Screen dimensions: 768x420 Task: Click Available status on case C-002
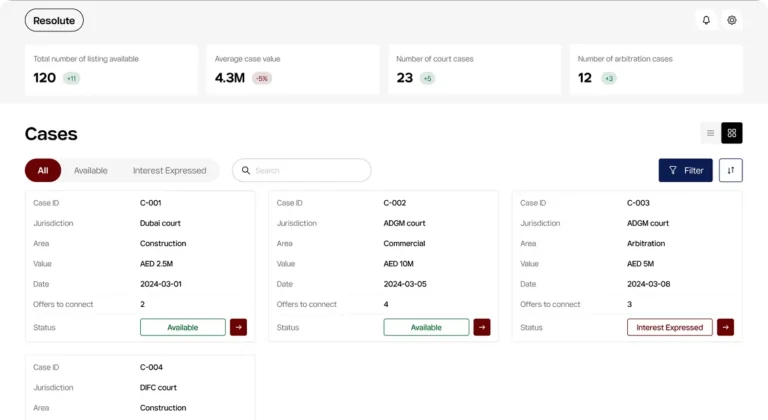(426, 327)
